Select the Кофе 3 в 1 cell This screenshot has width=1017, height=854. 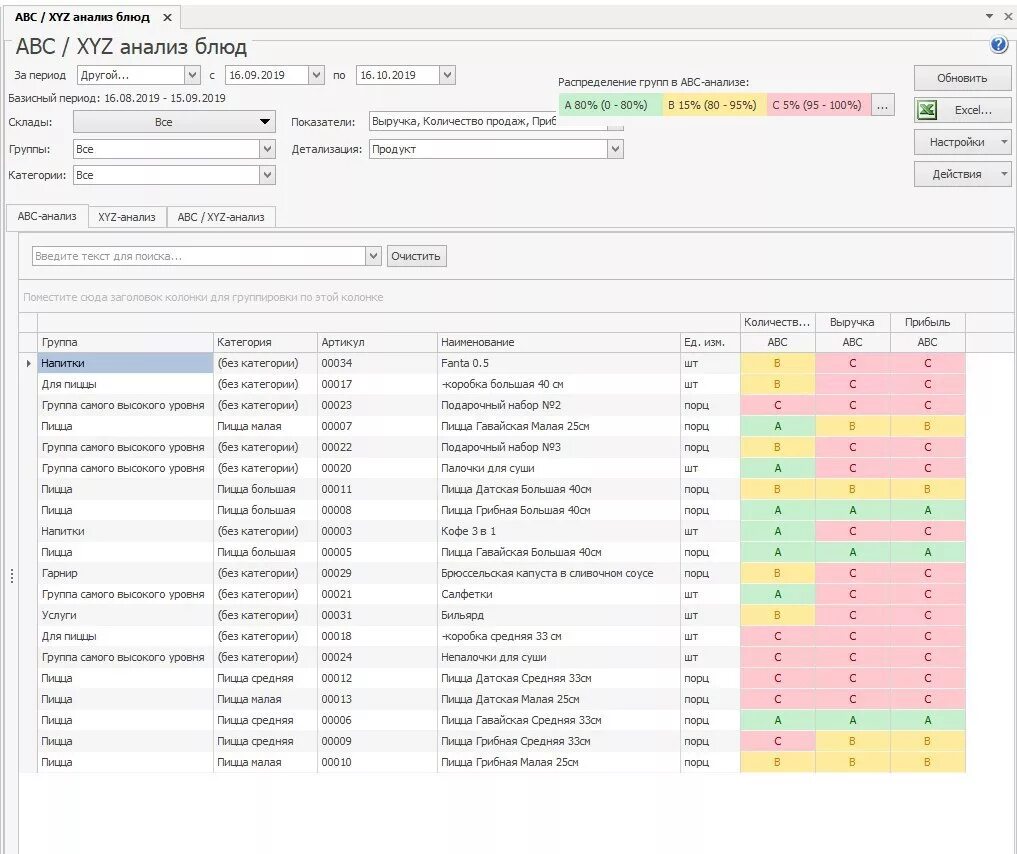point(558,531)
